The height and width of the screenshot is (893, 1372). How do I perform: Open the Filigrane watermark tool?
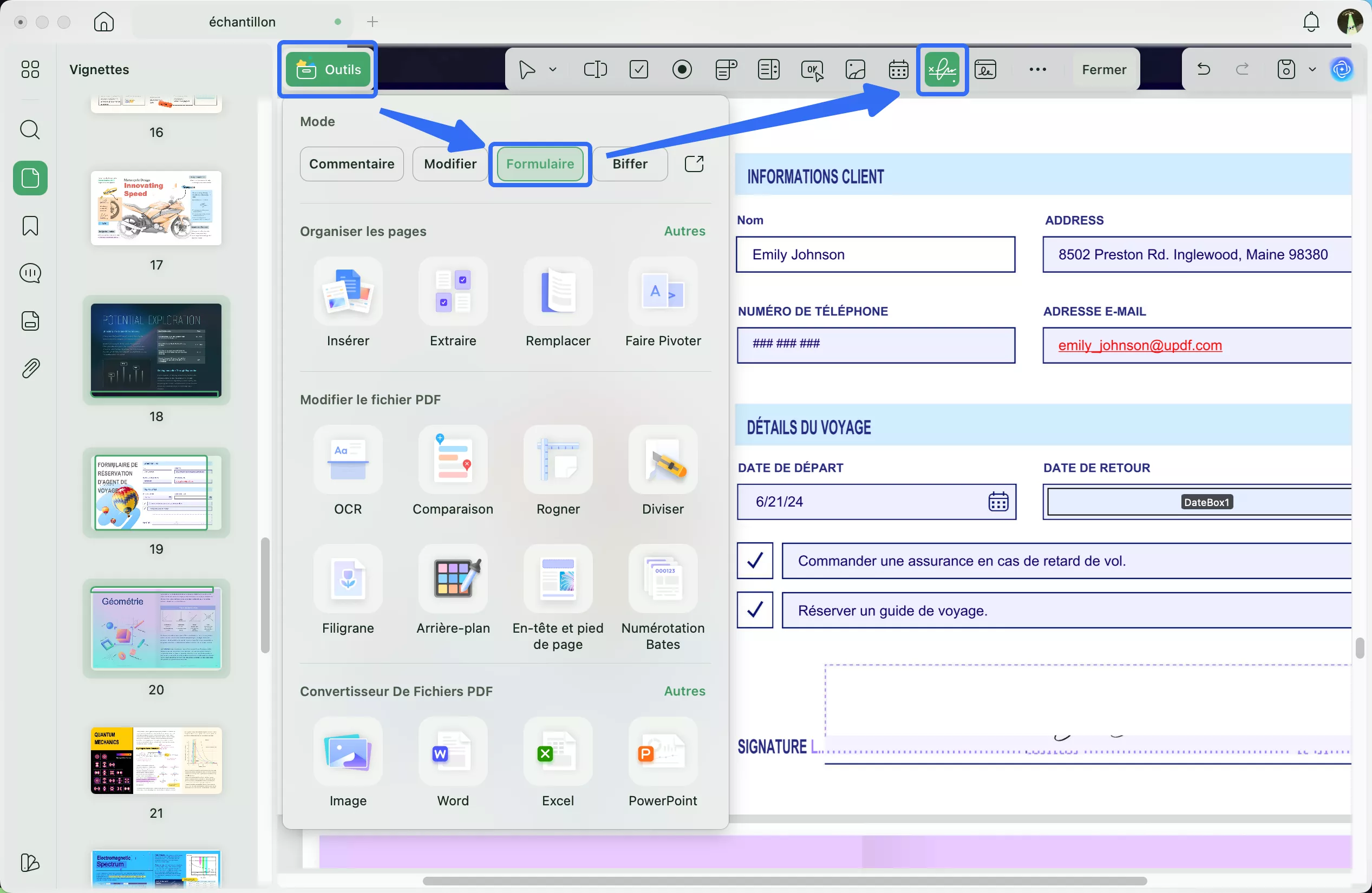coord(348,580)
